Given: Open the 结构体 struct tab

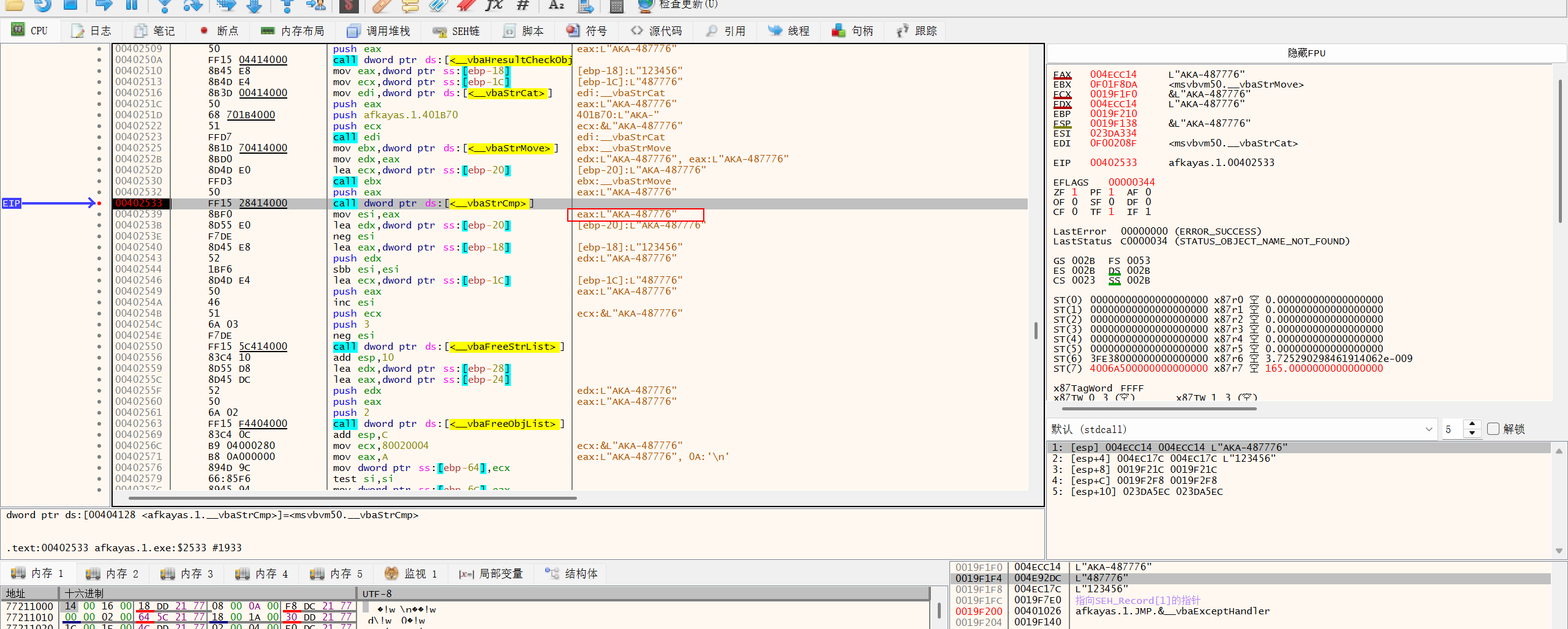Looking at the screenshot, I should pyautogui.click(x=571, y=573).
